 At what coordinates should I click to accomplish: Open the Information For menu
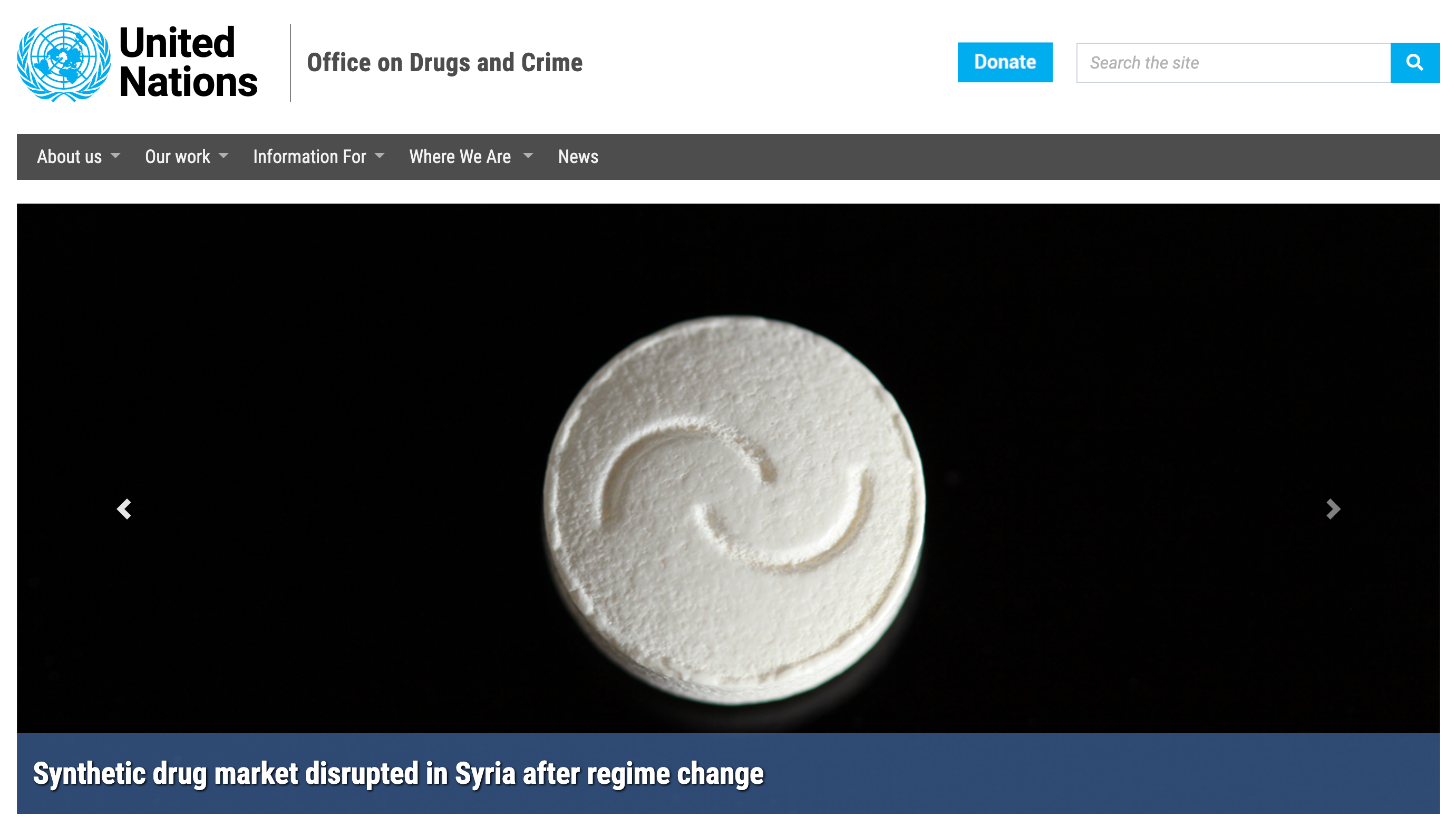[x=309, y=157]
